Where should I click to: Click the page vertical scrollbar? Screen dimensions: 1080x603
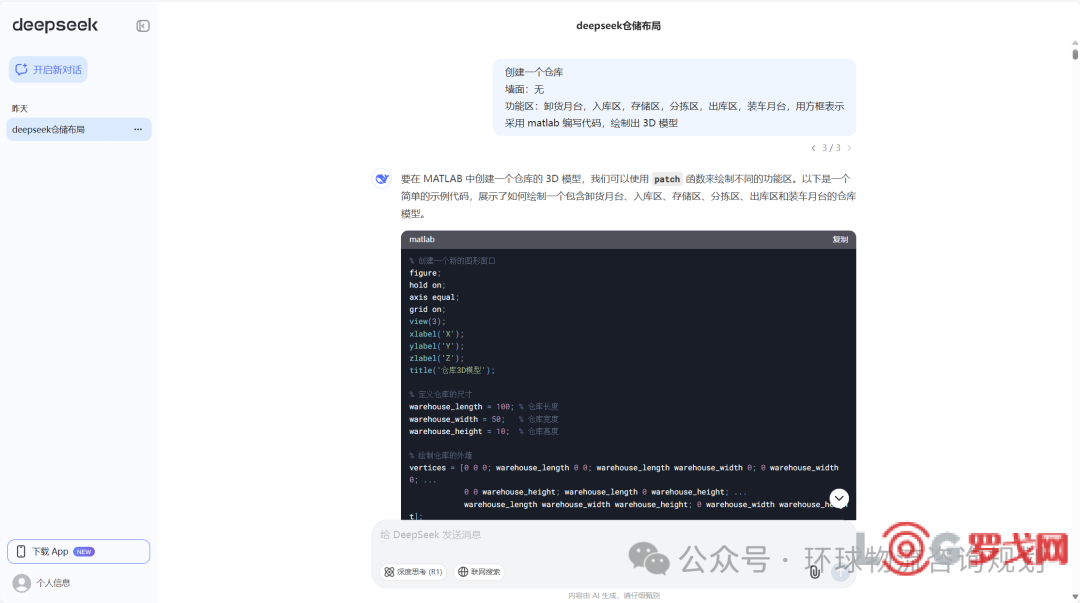(1074, 54)
